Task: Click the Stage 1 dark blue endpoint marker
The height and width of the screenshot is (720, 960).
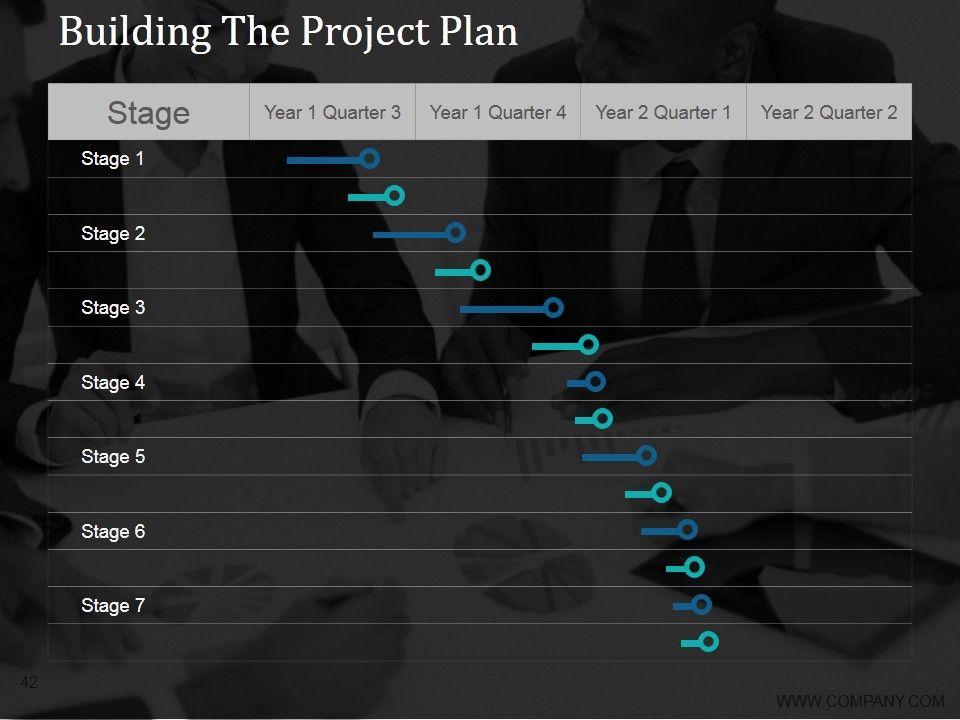Action: pyautogui.click(x=369, y=158)
